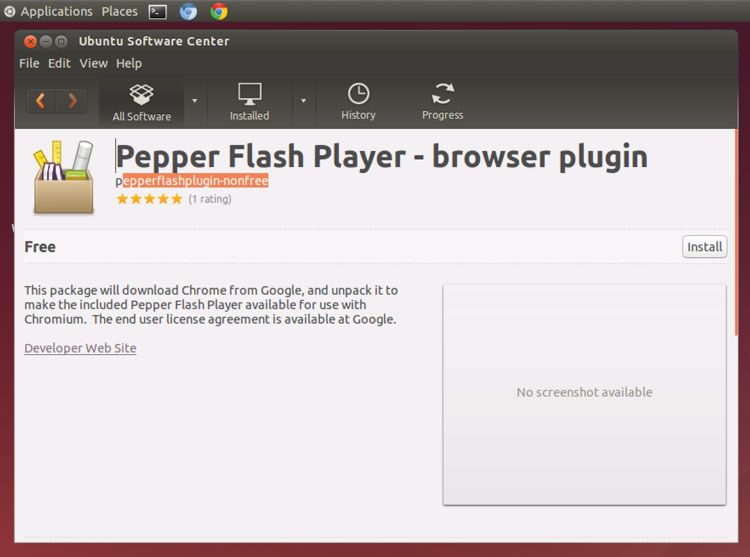
Task: Click the five-star rating display
Action: (150, 199)
